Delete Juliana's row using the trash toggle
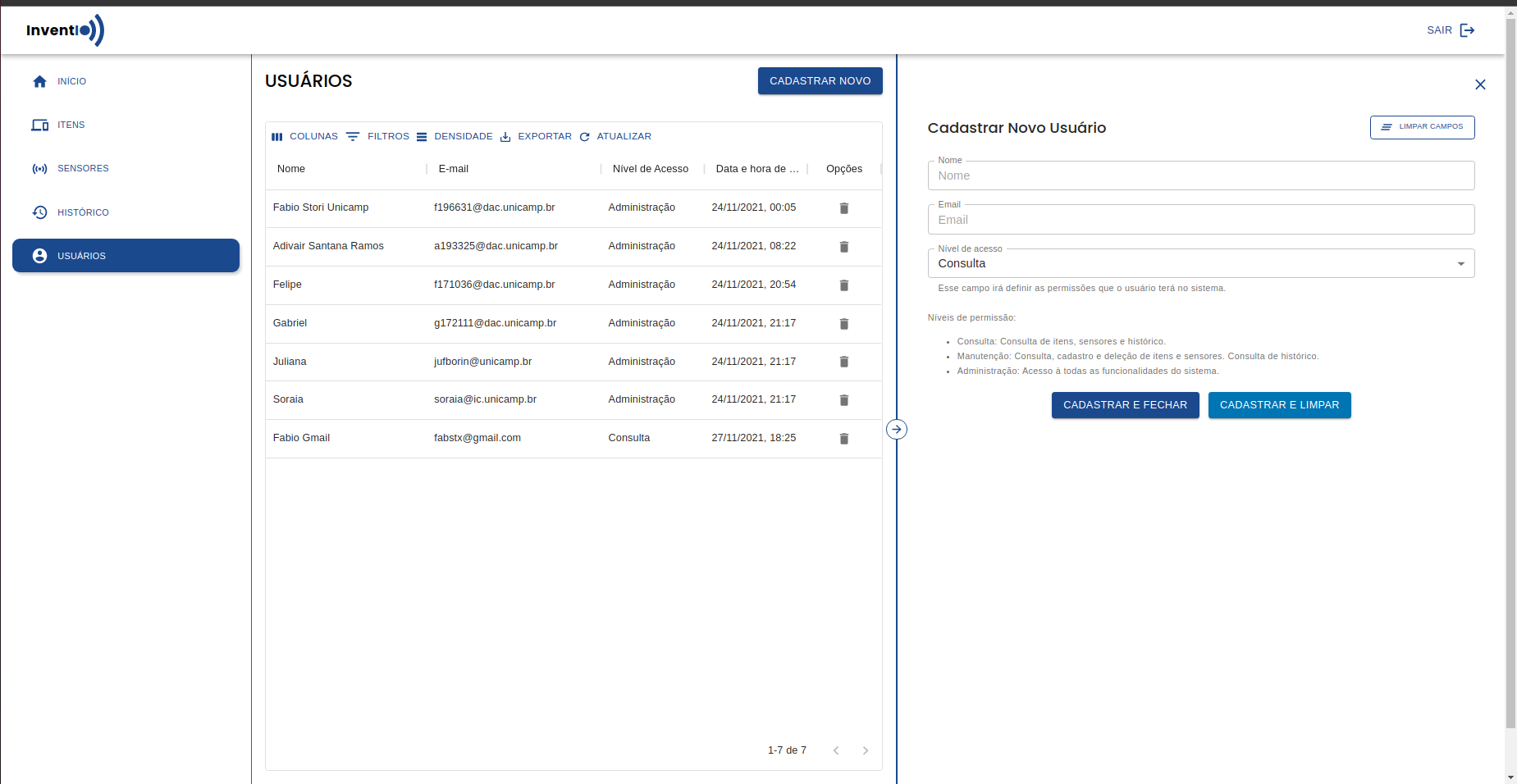The height and width of the screenshot is (784, 1517). [843, 362]
